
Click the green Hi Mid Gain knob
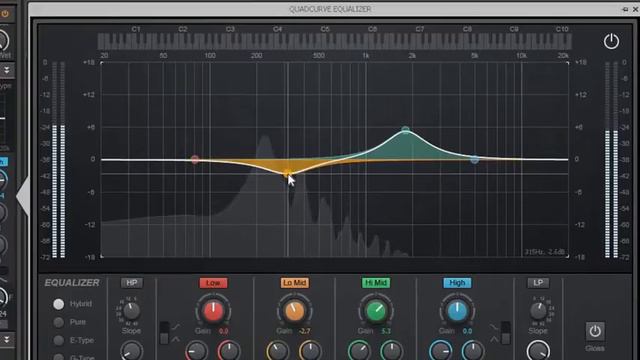point(376,311)
